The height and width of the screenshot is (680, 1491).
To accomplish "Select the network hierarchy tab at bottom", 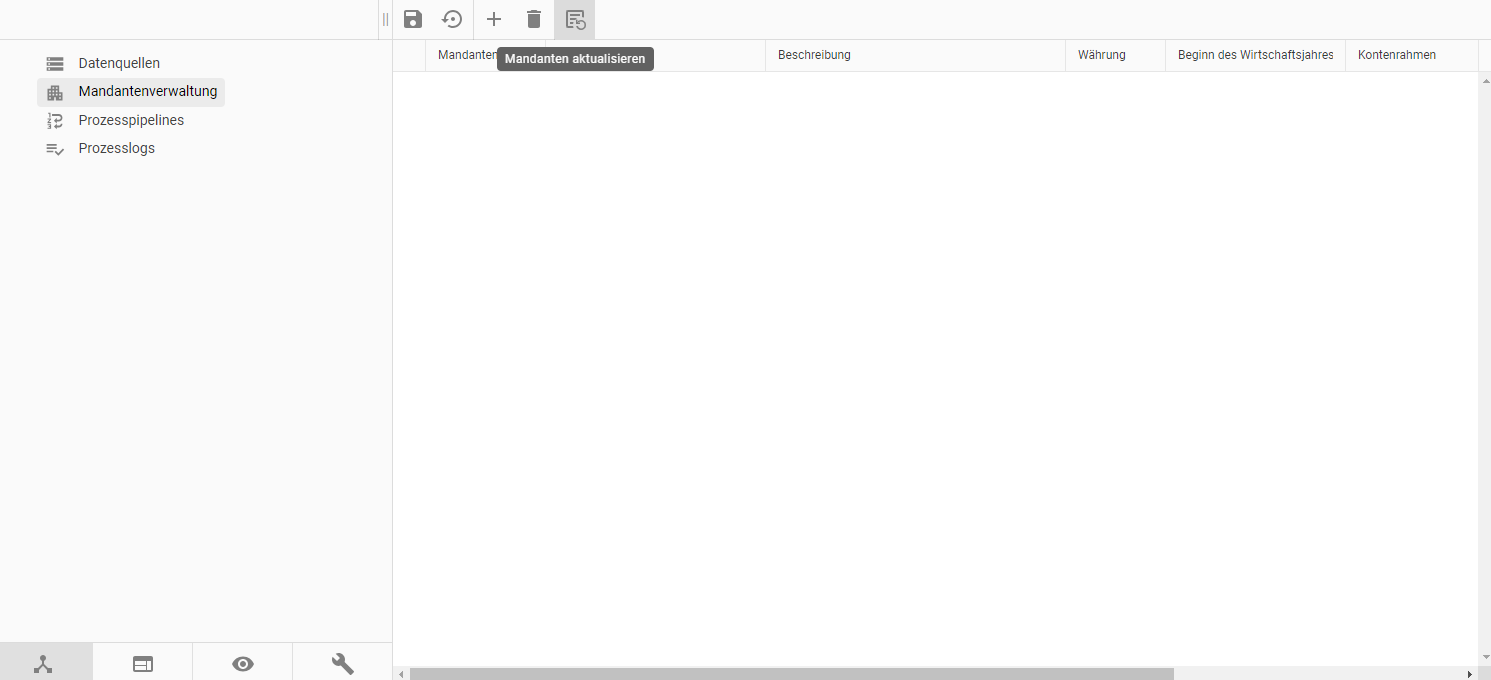I will coord(43,664).
